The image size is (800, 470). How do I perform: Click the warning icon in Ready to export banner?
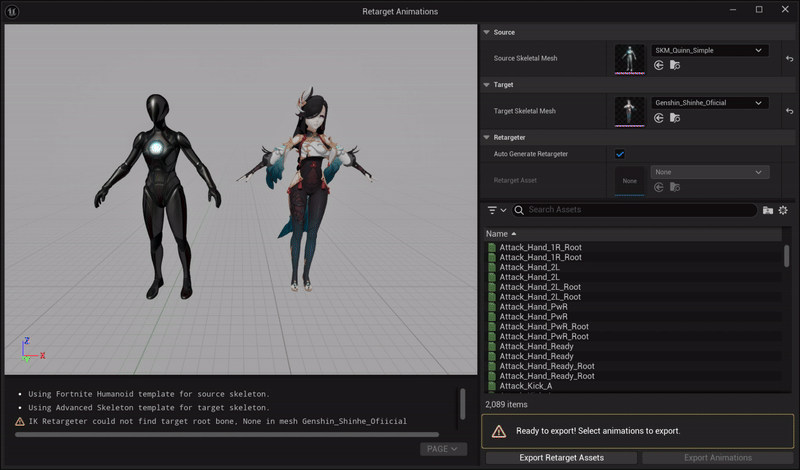[498, 431]
